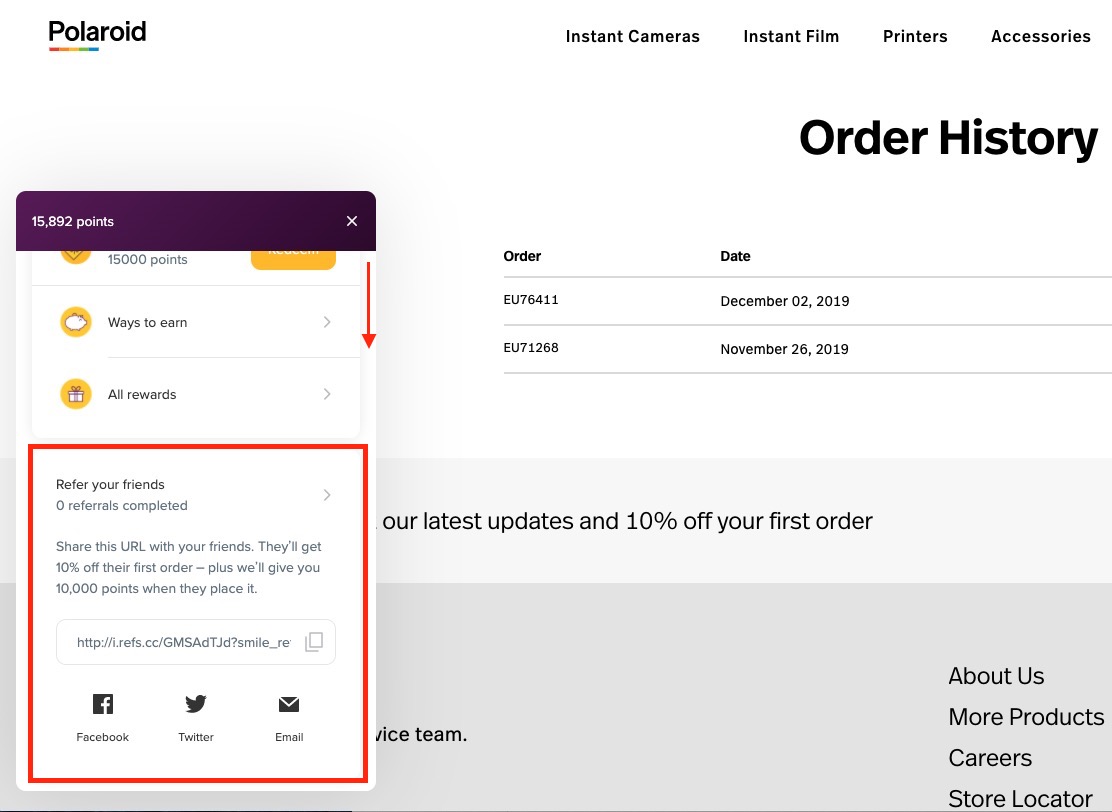Click the gift box All rewards icon
This screenshot has height=812, width=1112.
tap(76, 394)
